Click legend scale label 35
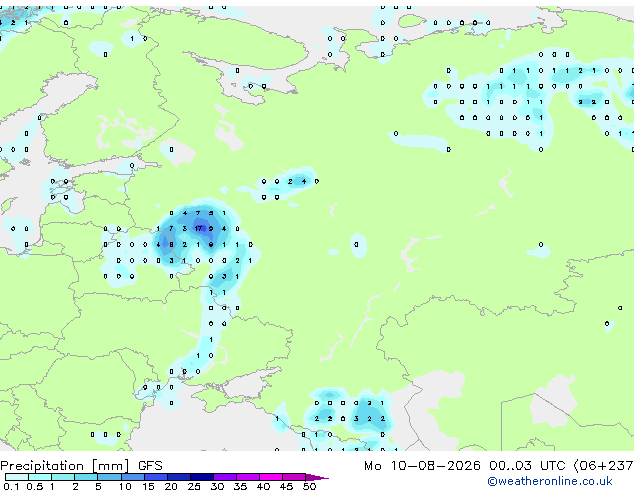Viewport: 634px width, 490px height. tap(241, 486)
